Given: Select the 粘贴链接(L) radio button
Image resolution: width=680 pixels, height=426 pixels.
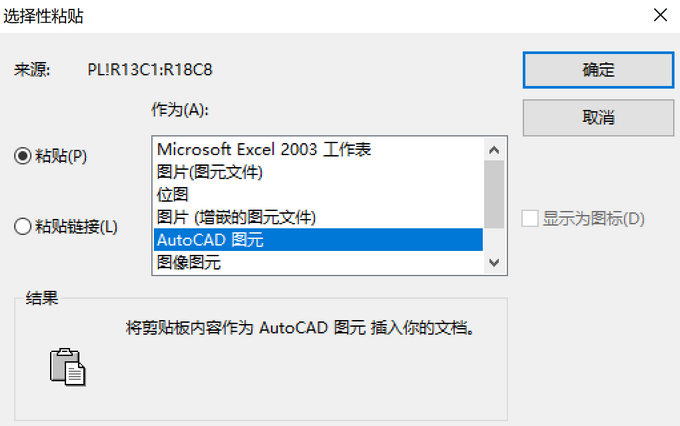Looking at the screenshot, I should pos(23,226).
